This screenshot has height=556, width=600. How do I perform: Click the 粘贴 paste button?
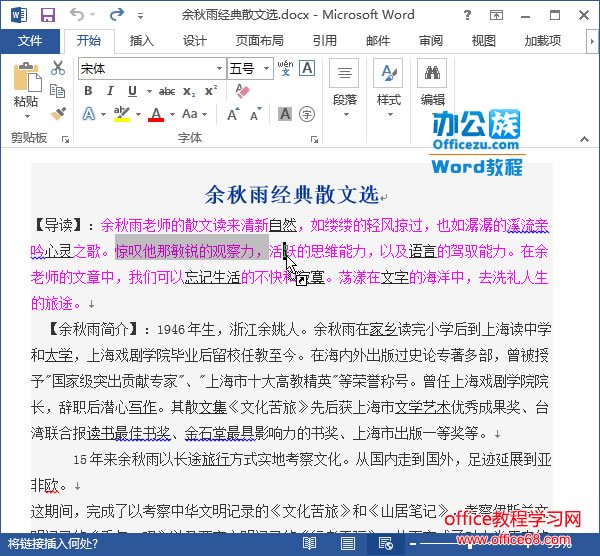coord(26,84)
